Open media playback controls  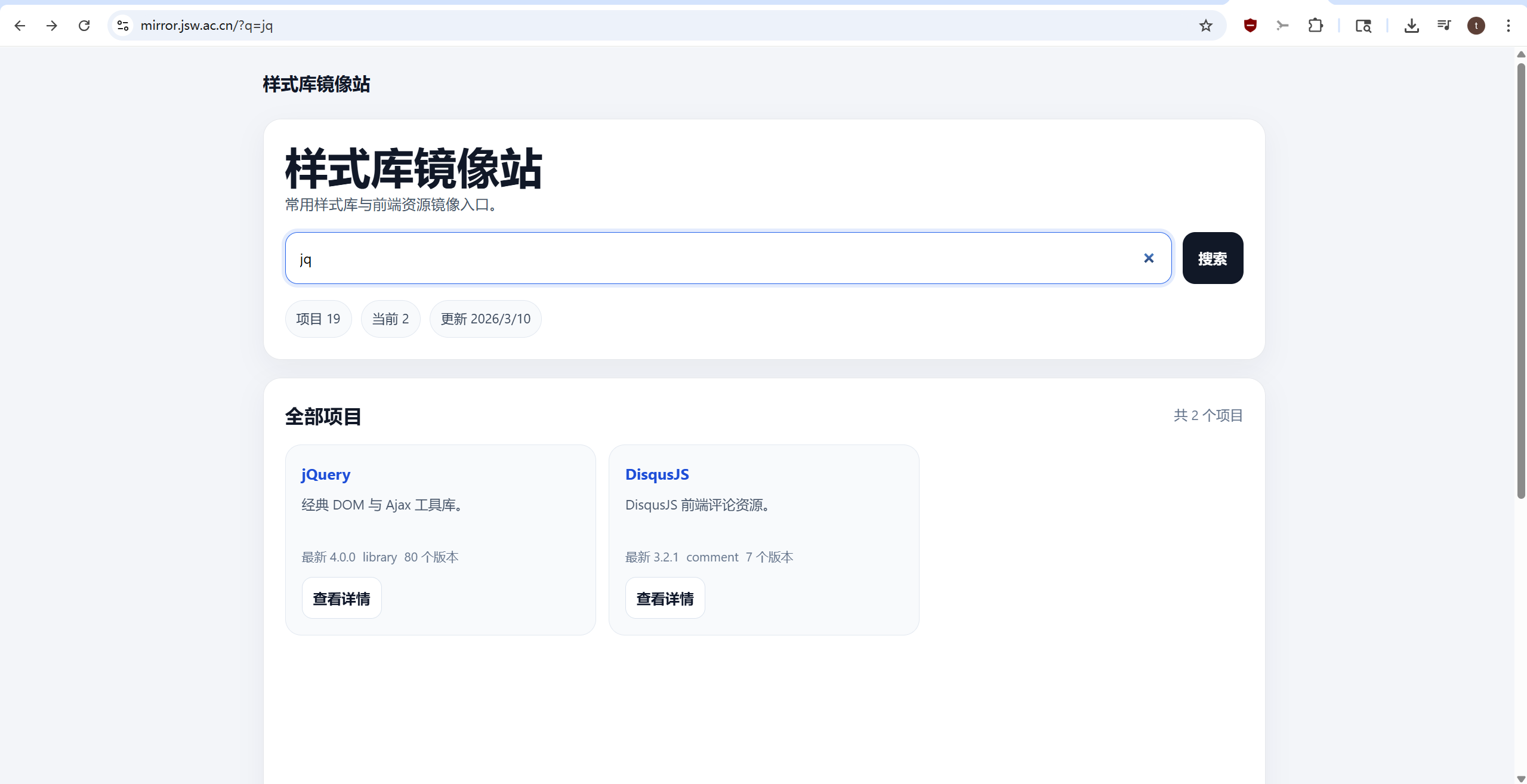[x=1444, y=26]
